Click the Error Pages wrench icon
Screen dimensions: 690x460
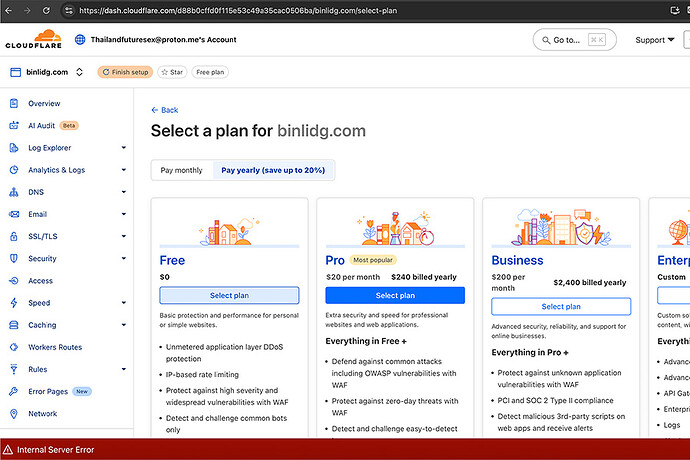14,391
